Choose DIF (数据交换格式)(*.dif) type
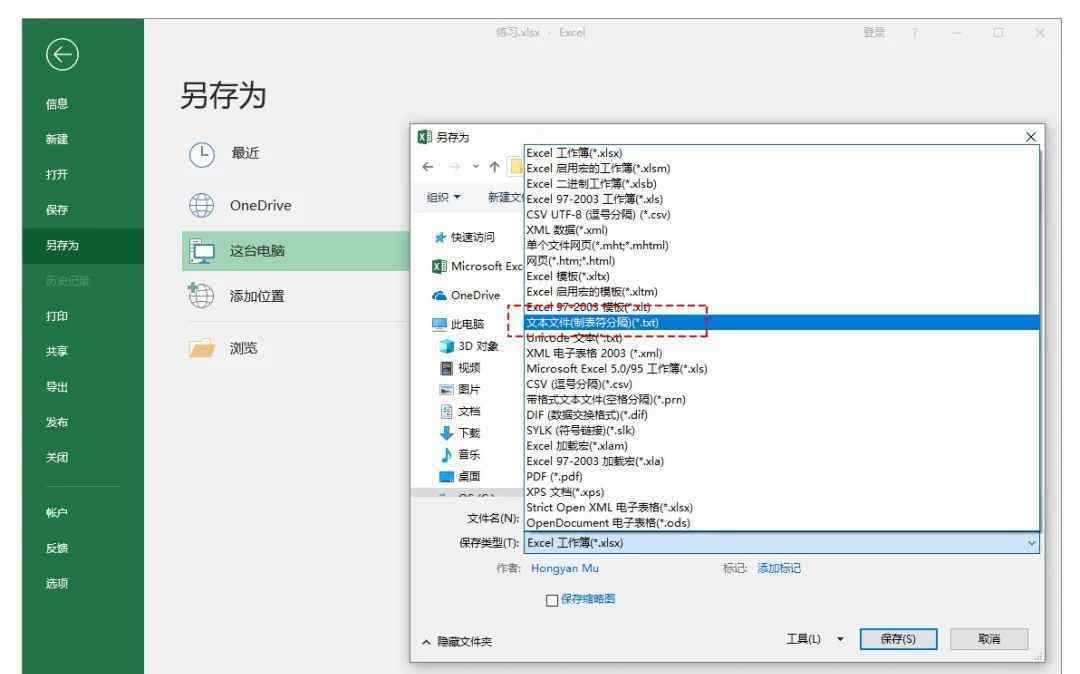The height and width of the screenshot is (674, 1080). pyautogui.click(x=782, y=415)
